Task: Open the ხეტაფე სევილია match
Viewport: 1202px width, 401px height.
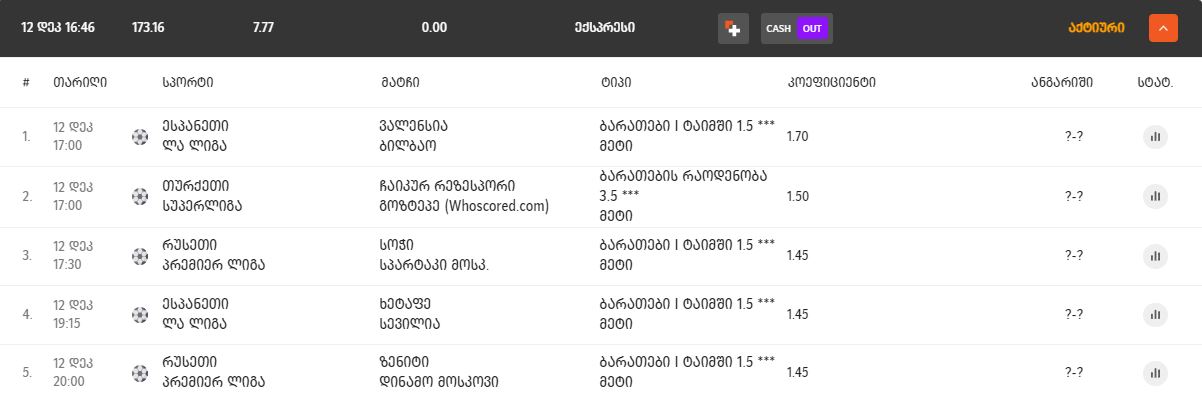Action: coord(410,314)
